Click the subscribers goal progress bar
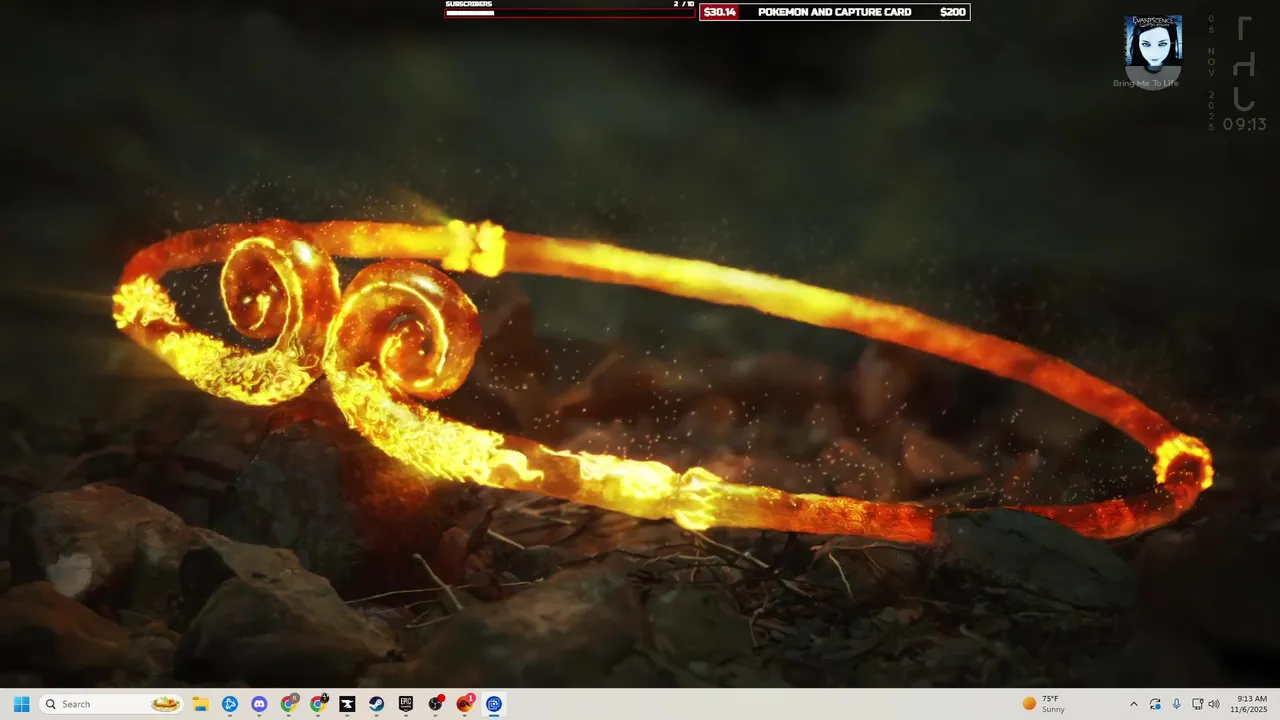Image resolution: width=1280 pixels, height=720 pixels. coord(570,13)
